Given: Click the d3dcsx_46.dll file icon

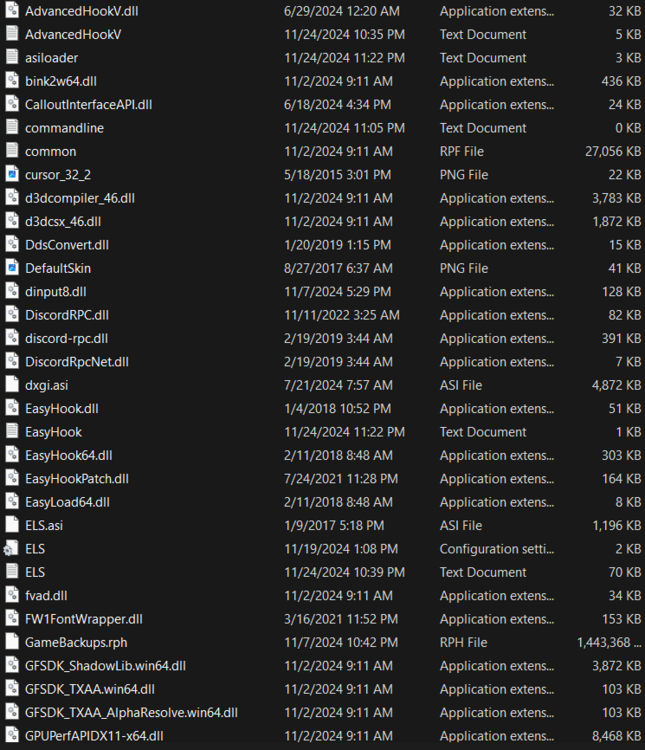Looking at the screenshot, I should tap(12, 221).
